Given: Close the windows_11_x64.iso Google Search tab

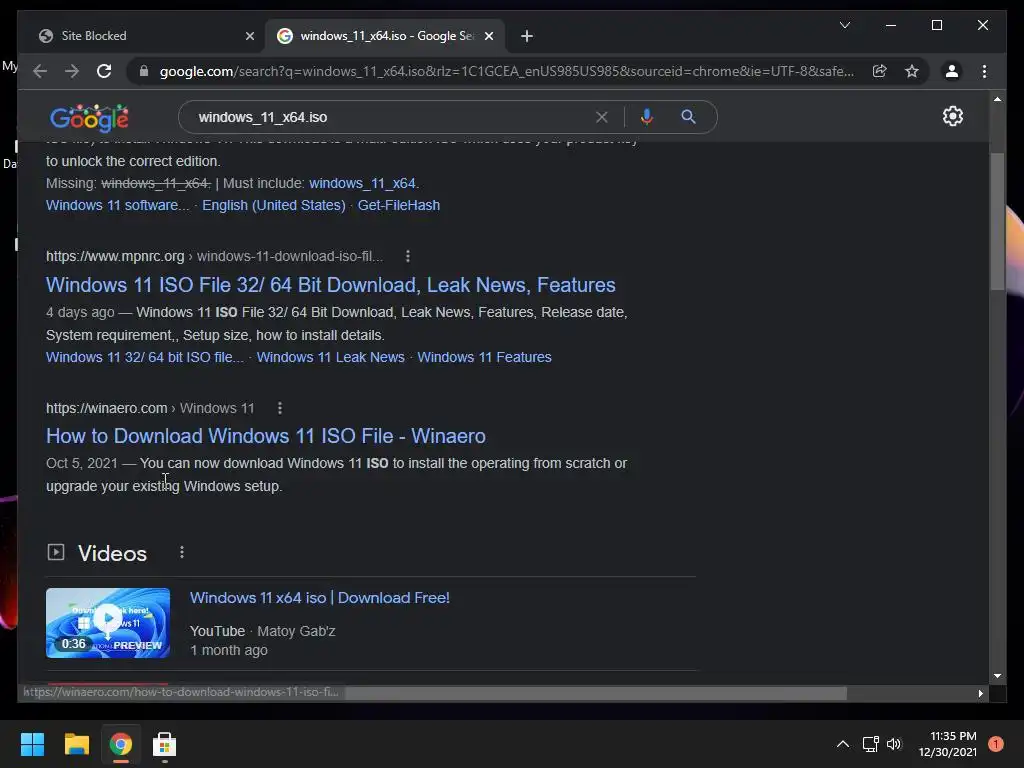Looking at the screenshot, I should 488,36.
